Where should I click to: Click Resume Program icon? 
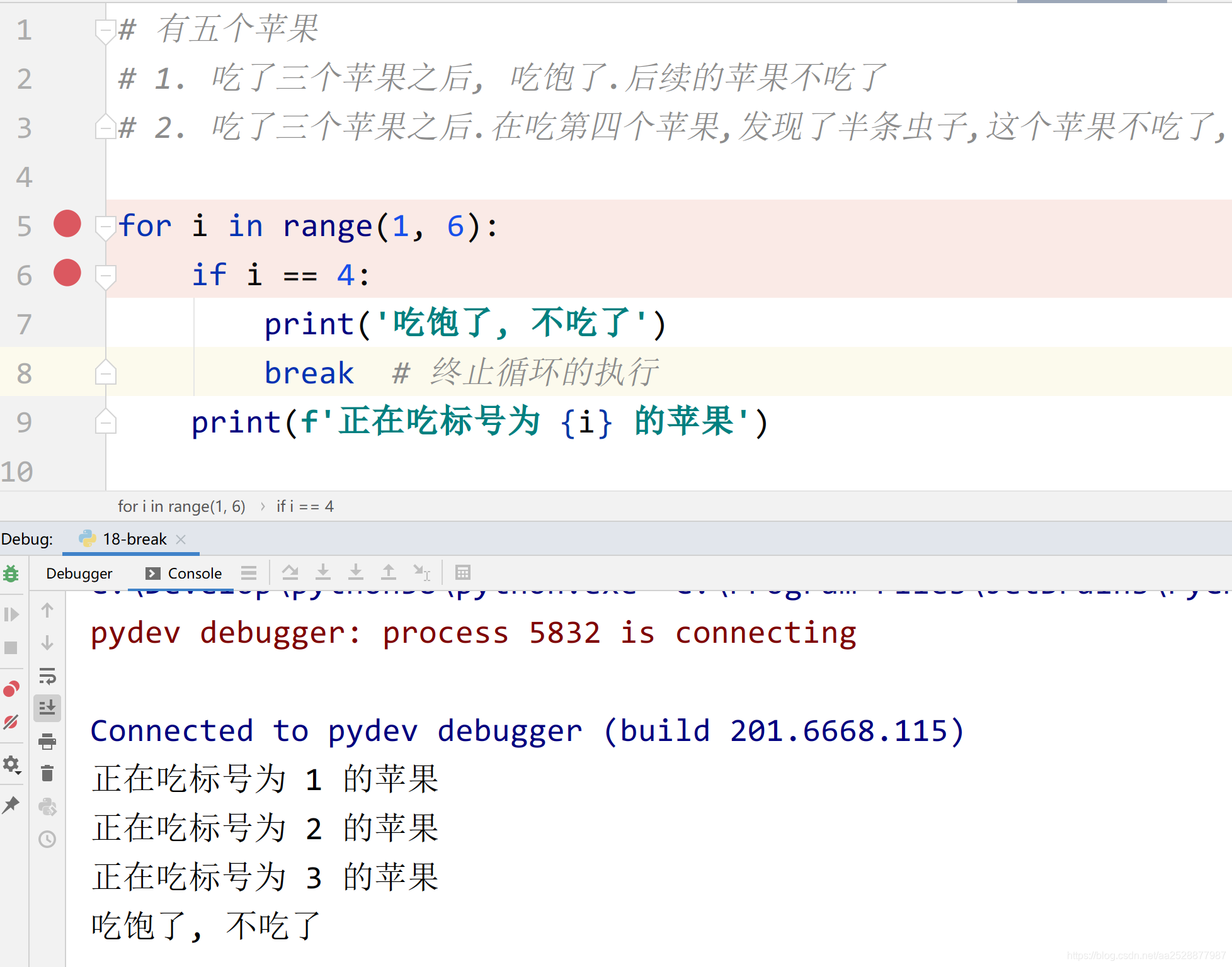(x=11, y=614)
